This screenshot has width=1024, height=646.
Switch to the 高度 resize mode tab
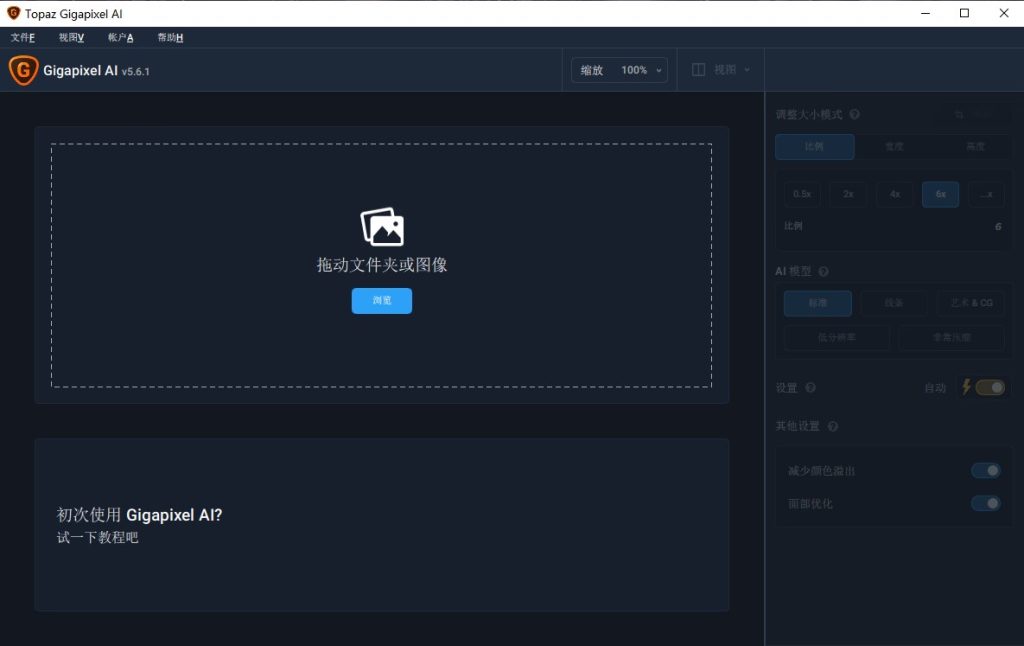(x=975, y=146)
